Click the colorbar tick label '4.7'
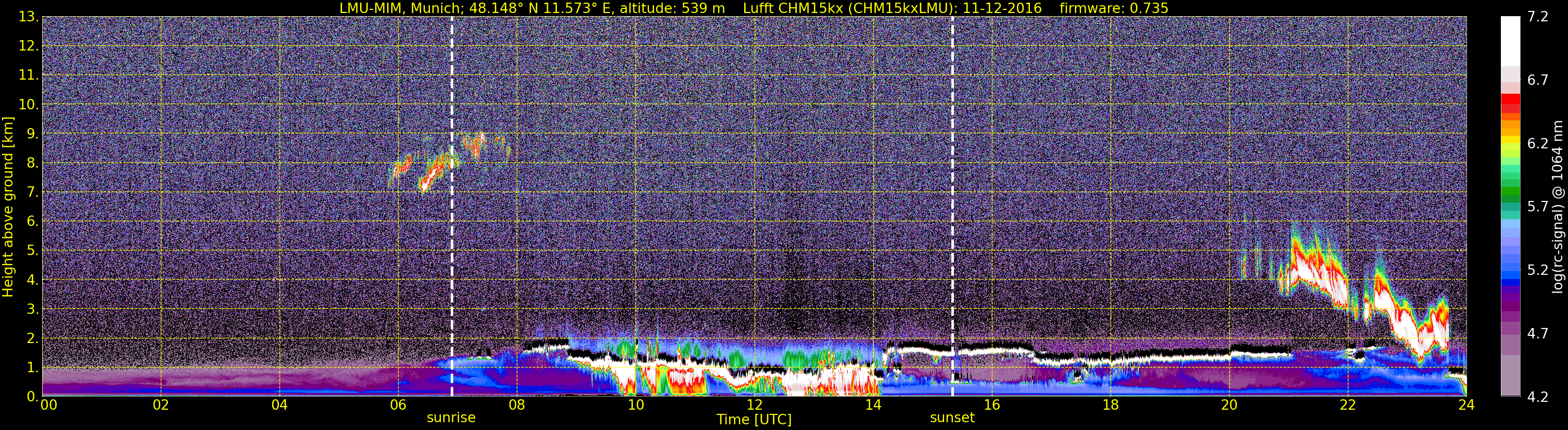1568x430 pixels. pyautogui.click(x=1538, y=334)
